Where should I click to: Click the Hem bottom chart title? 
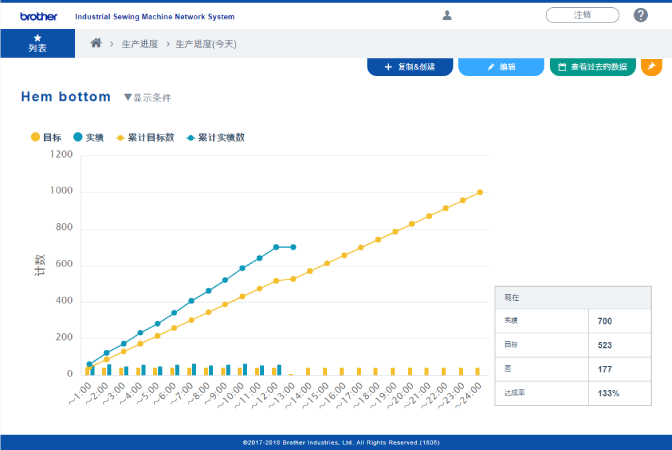[x=66, y=97]
